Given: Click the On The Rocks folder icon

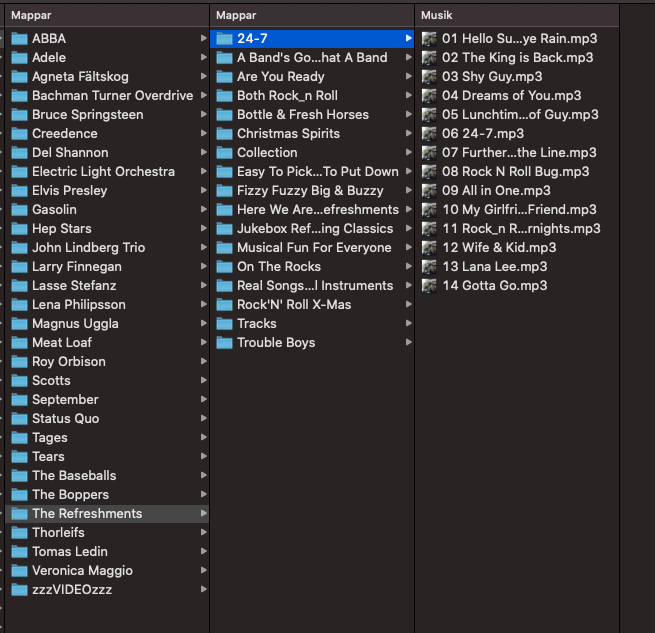Looking at the screenshot, I should [224, 267].
